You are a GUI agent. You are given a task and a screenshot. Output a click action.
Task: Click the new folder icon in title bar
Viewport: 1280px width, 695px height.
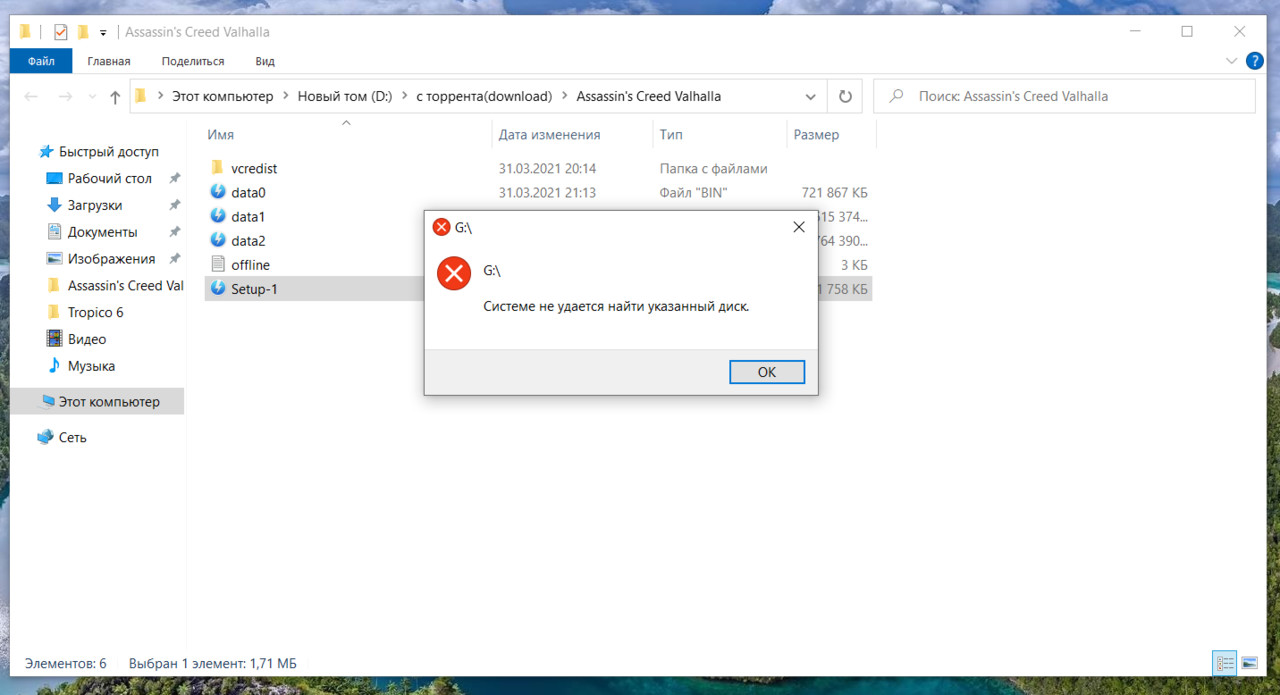(83, 32)
